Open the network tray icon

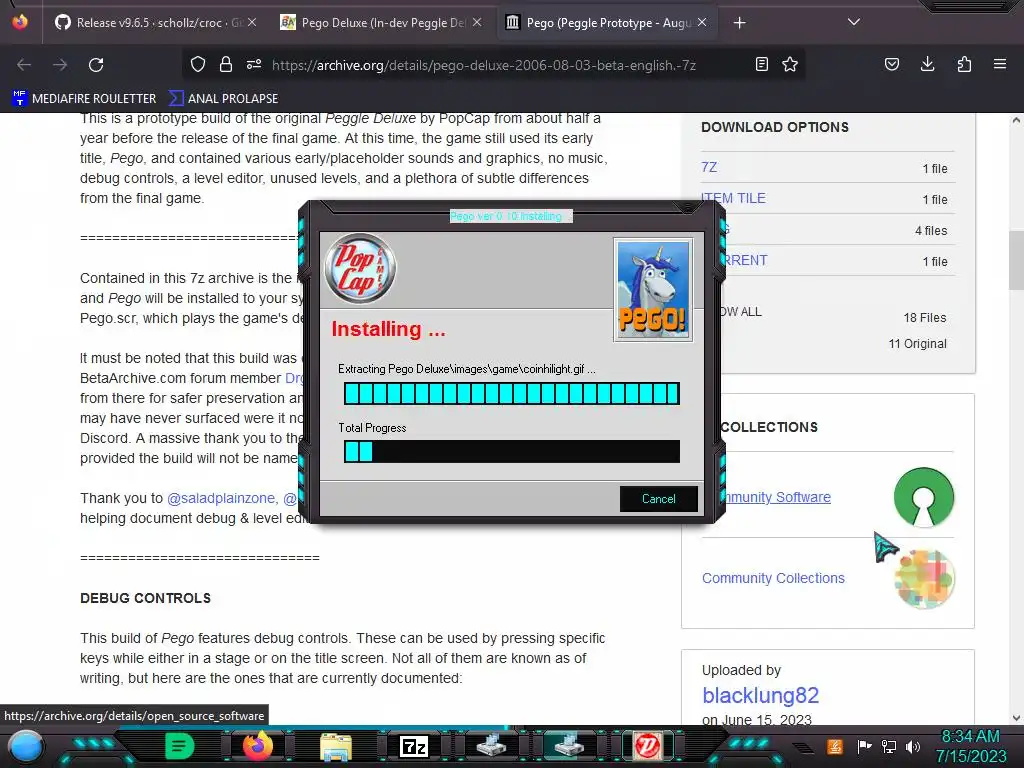coord(889,746)
